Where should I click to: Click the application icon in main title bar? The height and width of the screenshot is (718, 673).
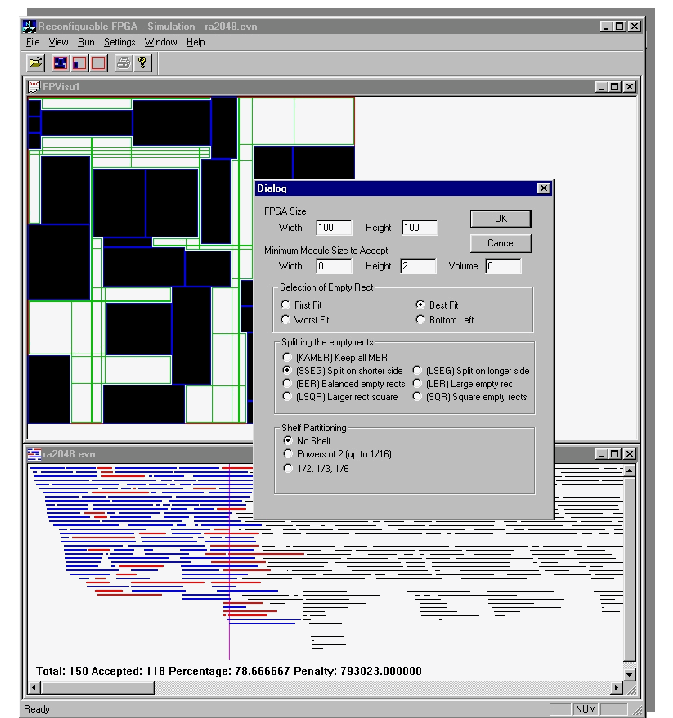(x=29, y=27)
